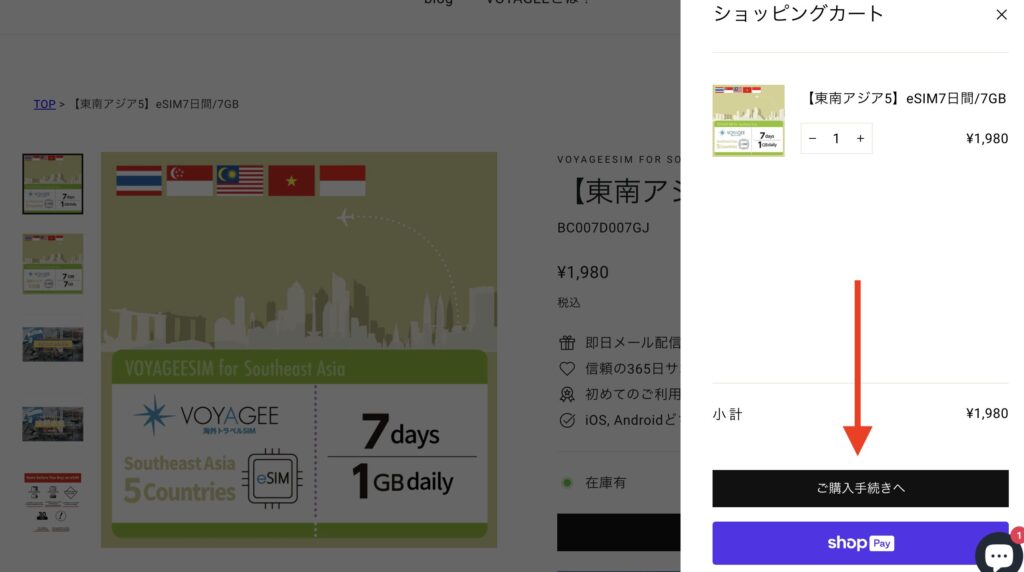The image size is (1024, 572).
Task: Select first product gallery thumbnail
Action: [53, 184]
